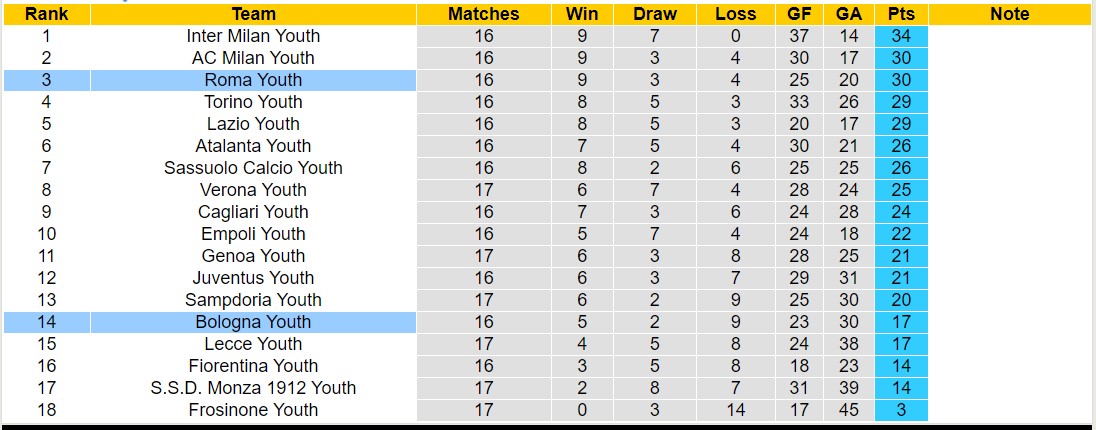Open the Inter Milan Youth team link
This screenshot has height=430, width=1096.
[253, 36]
